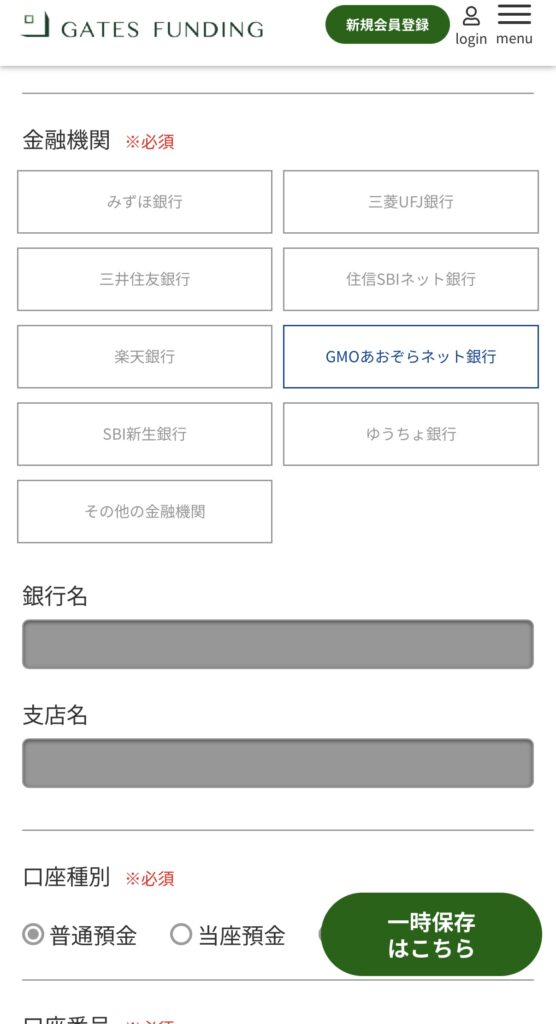Click the menu text label
Viewport: 556px width, 1024px height.
(514, 39)
